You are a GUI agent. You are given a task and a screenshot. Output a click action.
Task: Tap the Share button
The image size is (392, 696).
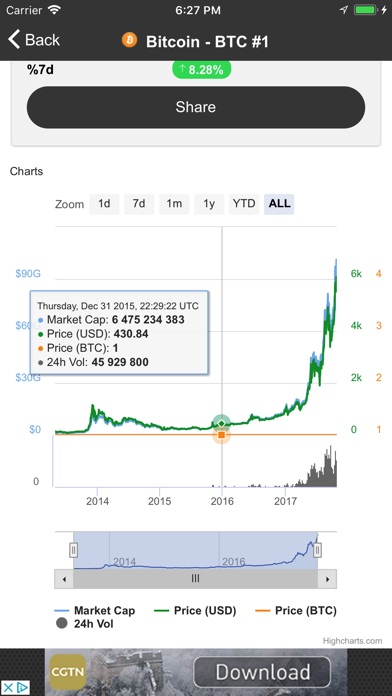pyautogui.click(x=196, y=107)
